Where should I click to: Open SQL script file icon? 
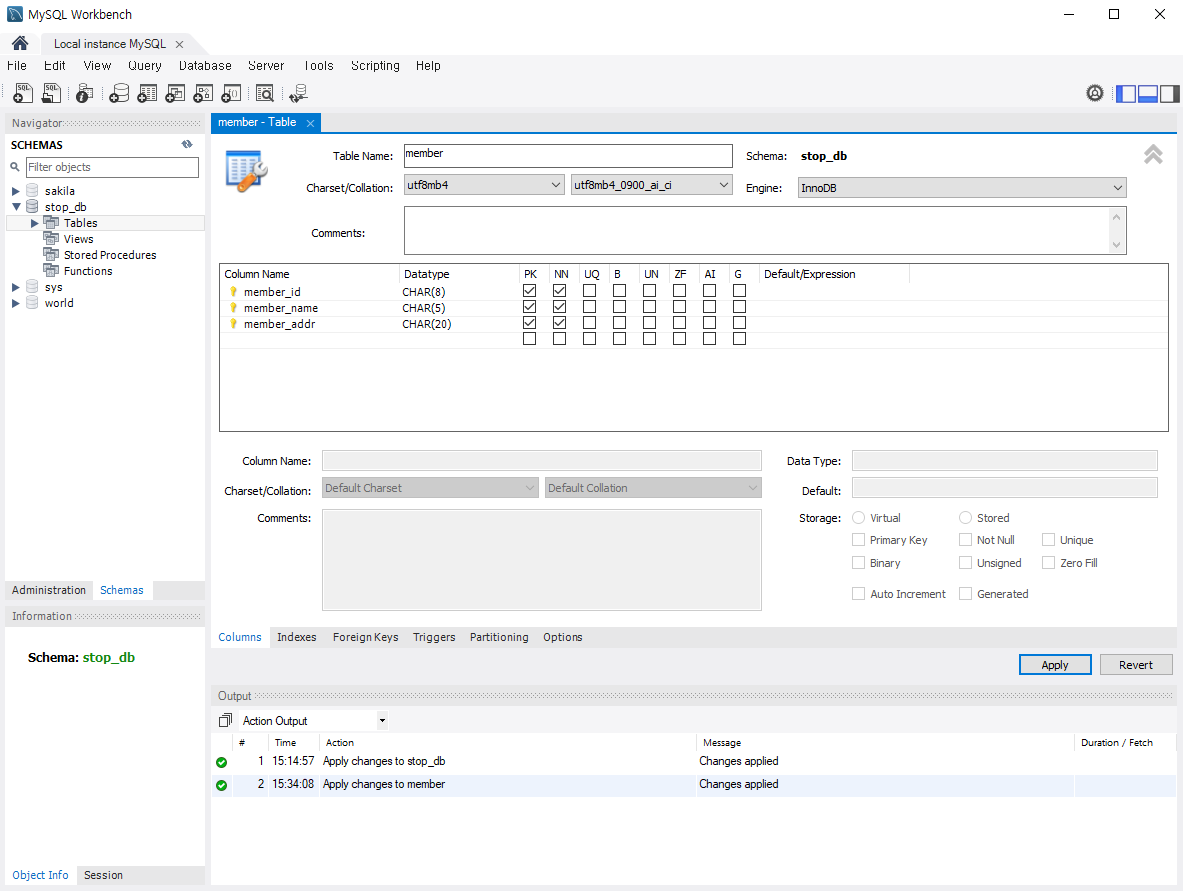tap(51, 93)
